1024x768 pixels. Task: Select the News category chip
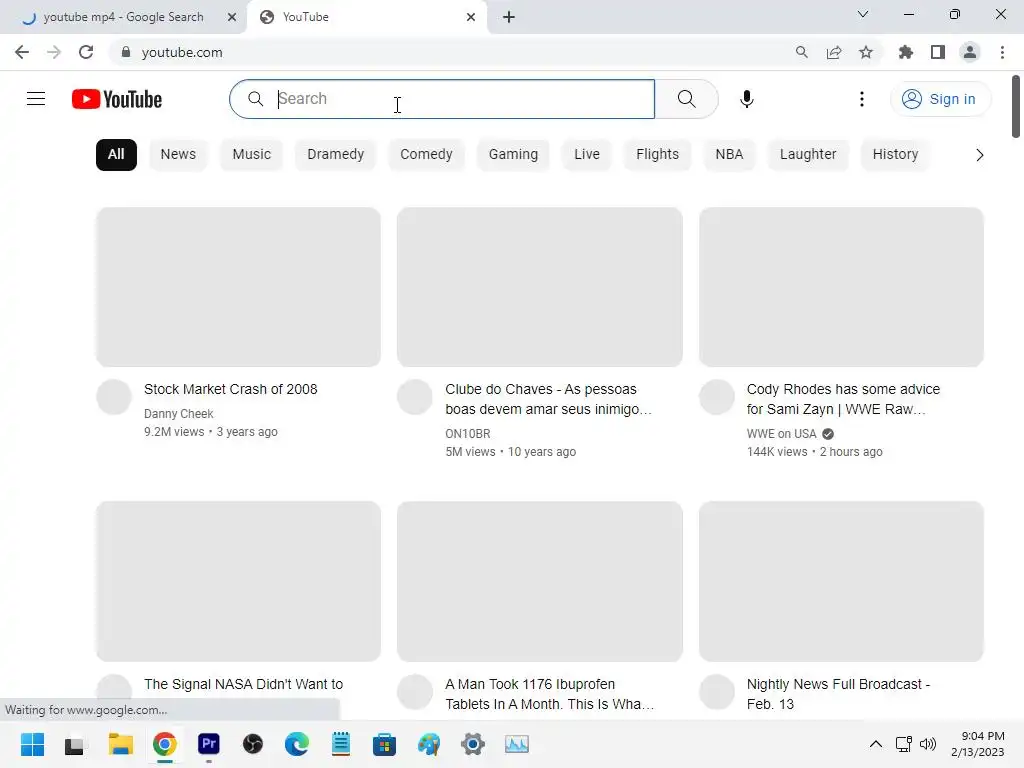coord(178,155)
